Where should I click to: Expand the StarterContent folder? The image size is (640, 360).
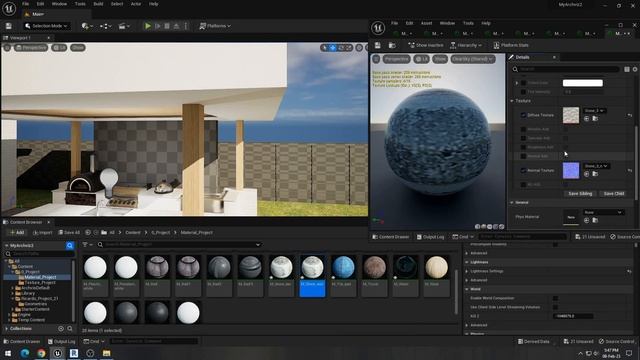click(13, 309)
